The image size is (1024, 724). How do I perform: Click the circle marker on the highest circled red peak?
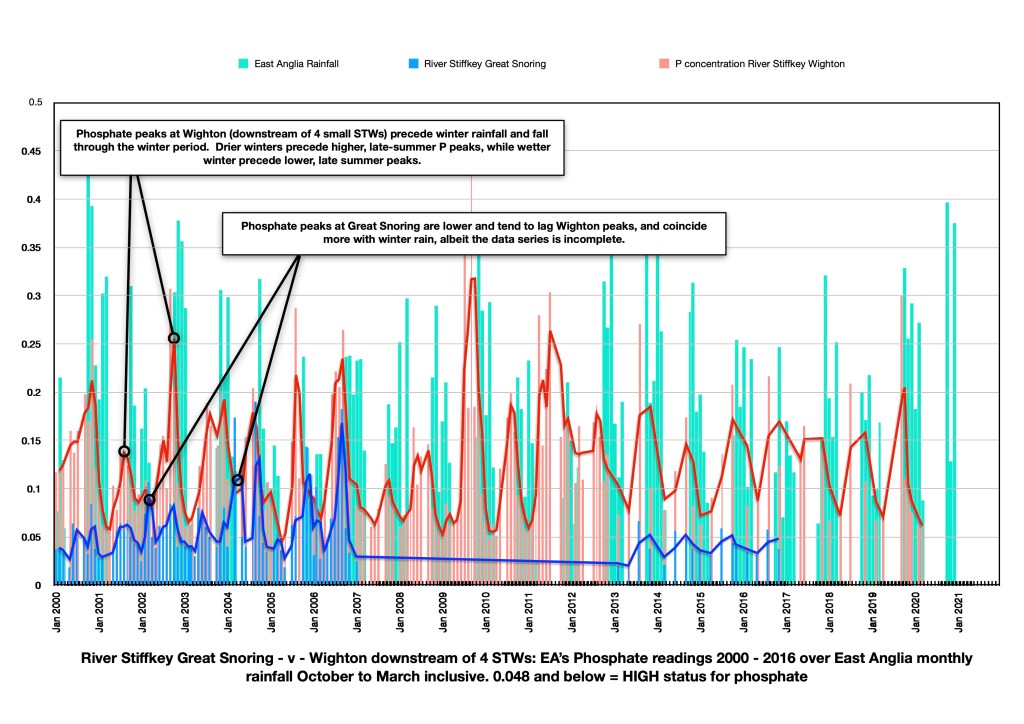click(x=174, y=338)
